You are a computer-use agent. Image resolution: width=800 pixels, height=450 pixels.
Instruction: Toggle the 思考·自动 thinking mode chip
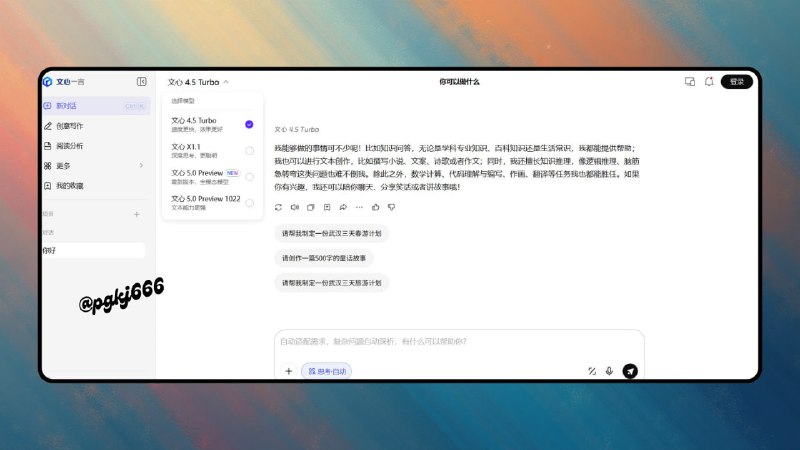pyautogui.click(x=327, y=371)
